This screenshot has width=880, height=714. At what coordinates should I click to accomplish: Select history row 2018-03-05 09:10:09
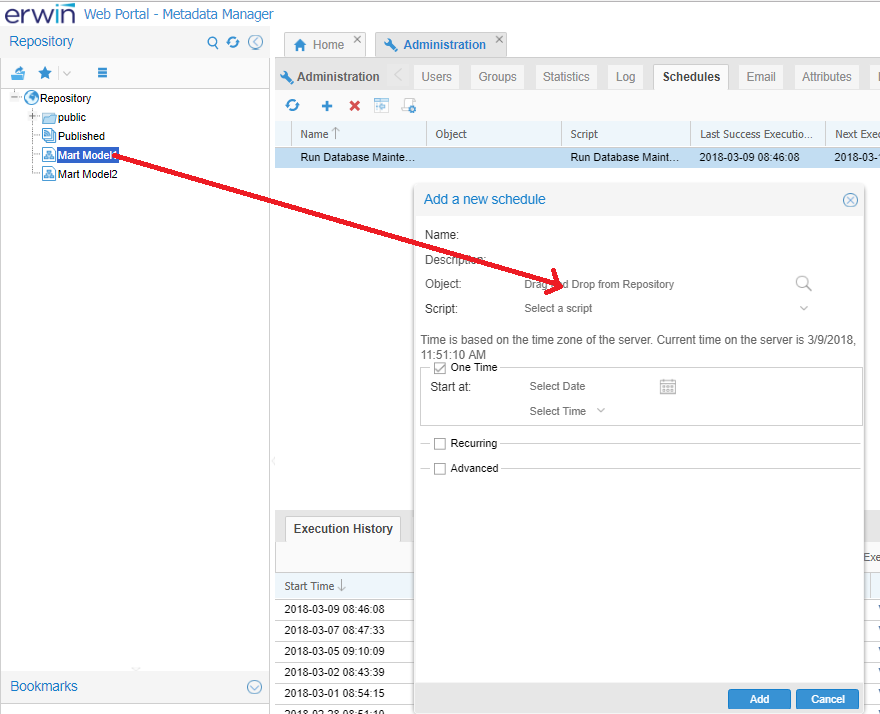pyautogui.click(x=344, y=651)
